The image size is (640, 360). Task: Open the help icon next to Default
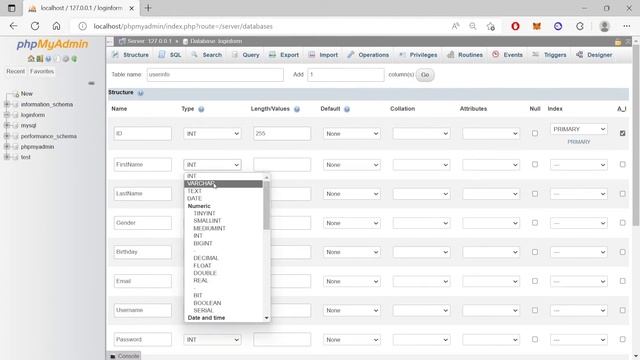[347, 109]
